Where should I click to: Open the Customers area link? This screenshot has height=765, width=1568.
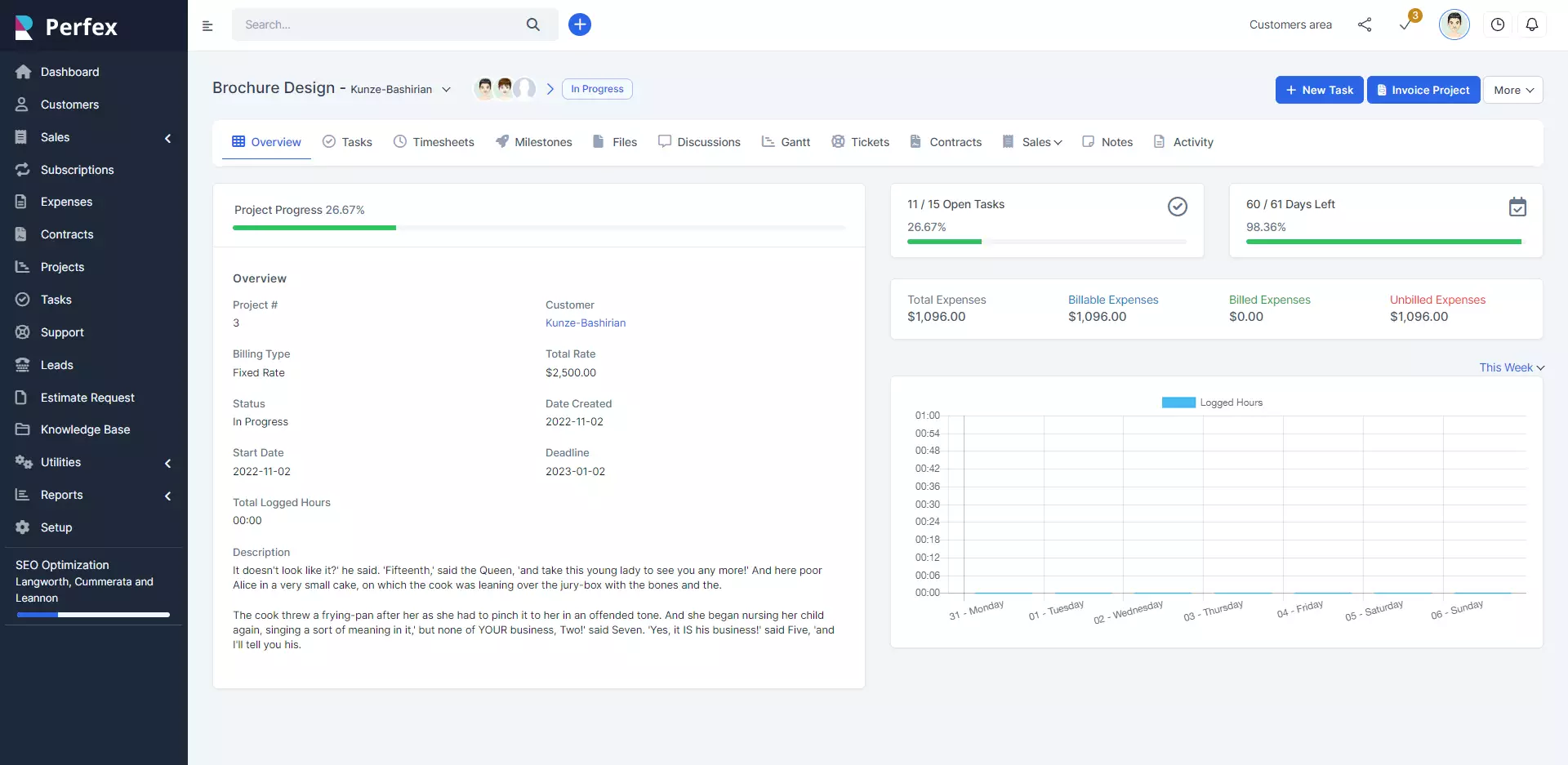(1290, 24)
